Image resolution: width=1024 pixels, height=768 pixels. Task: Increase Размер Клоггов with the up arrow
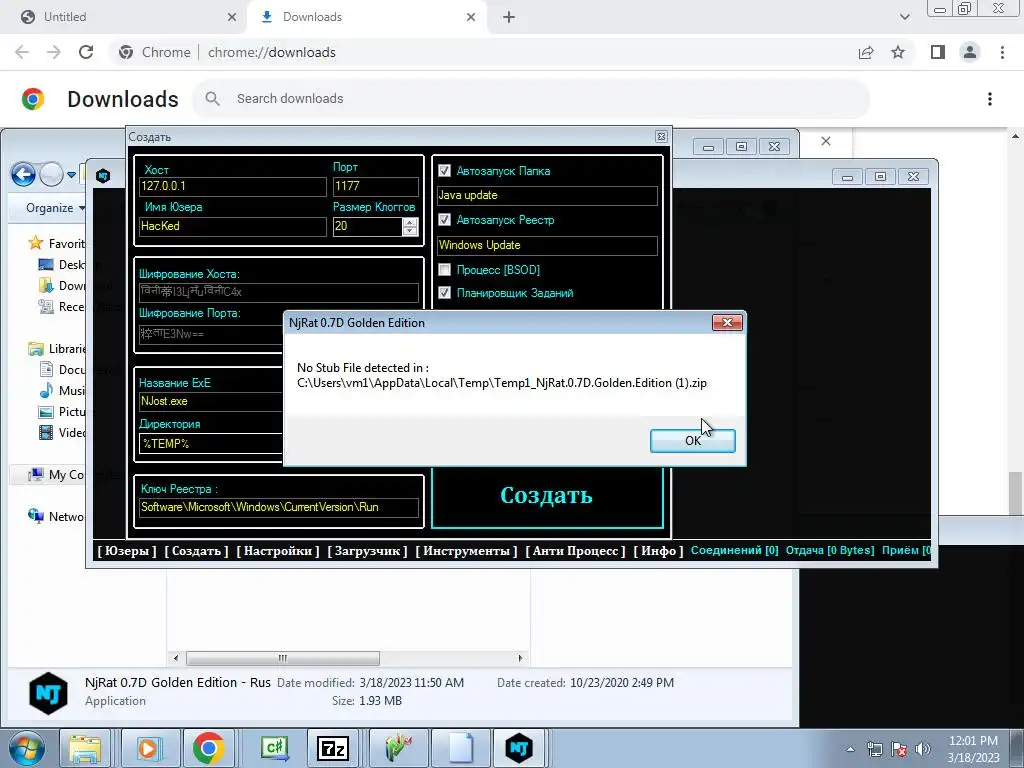(409, 222)
